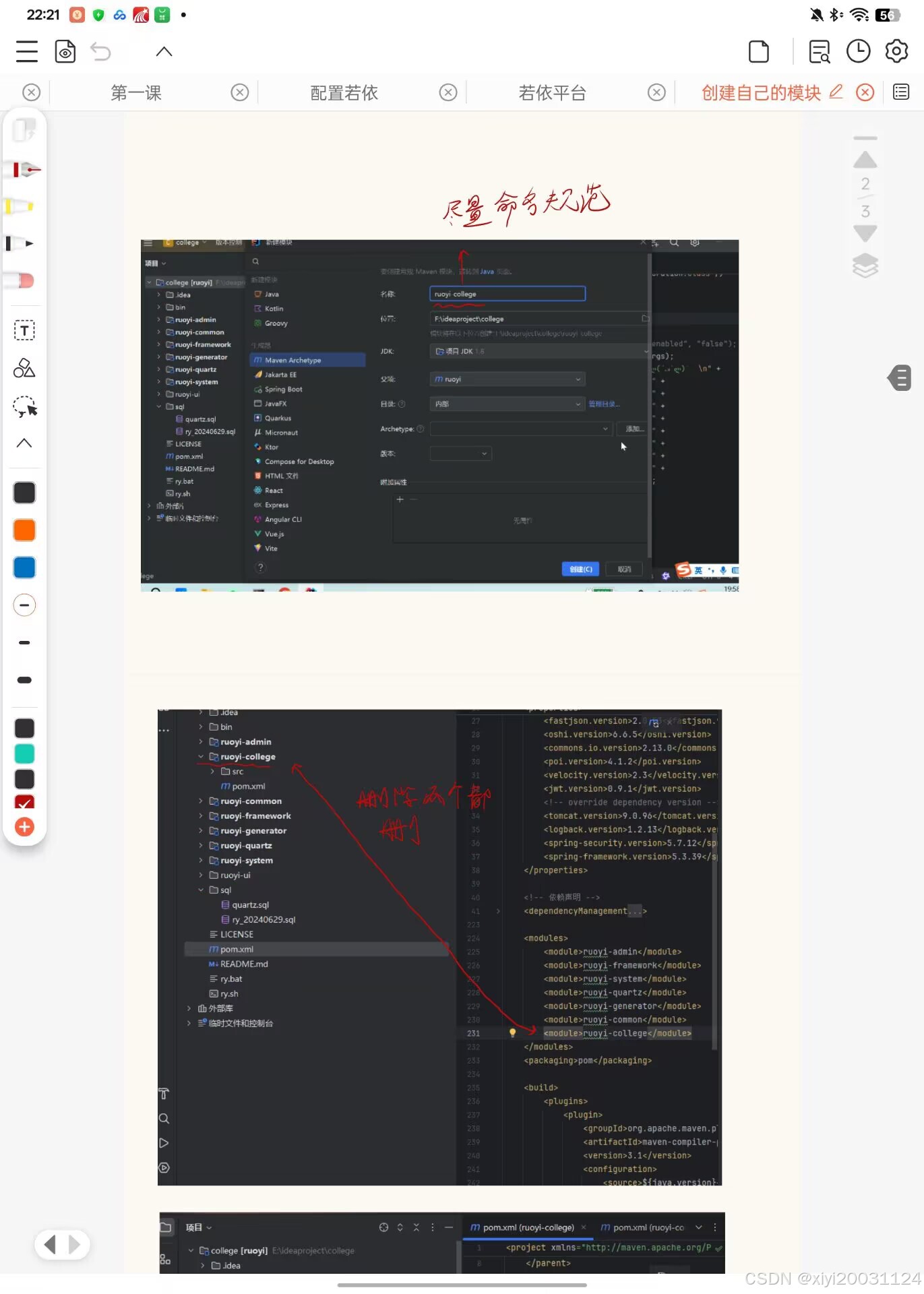Switch to the 第一课 tab
The width and height of the screenshot is (924, 1294).
(x=136, y=92)
